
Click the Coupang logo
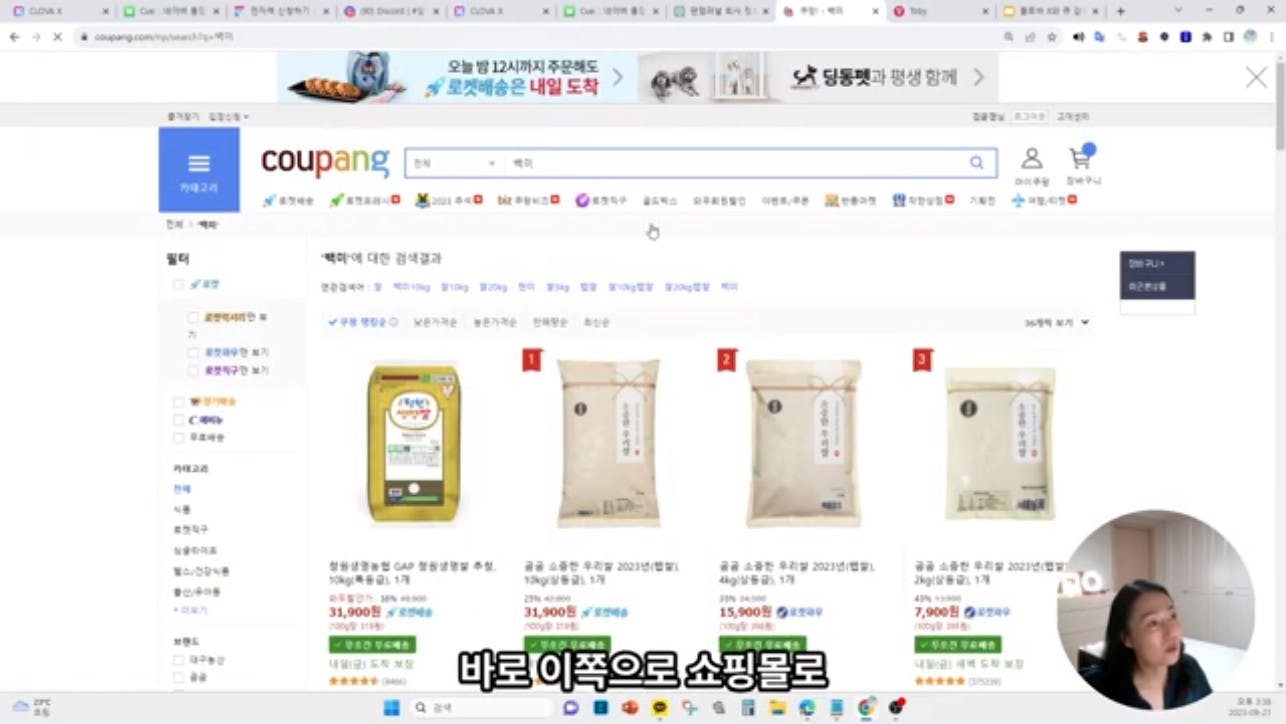[325, 162]
